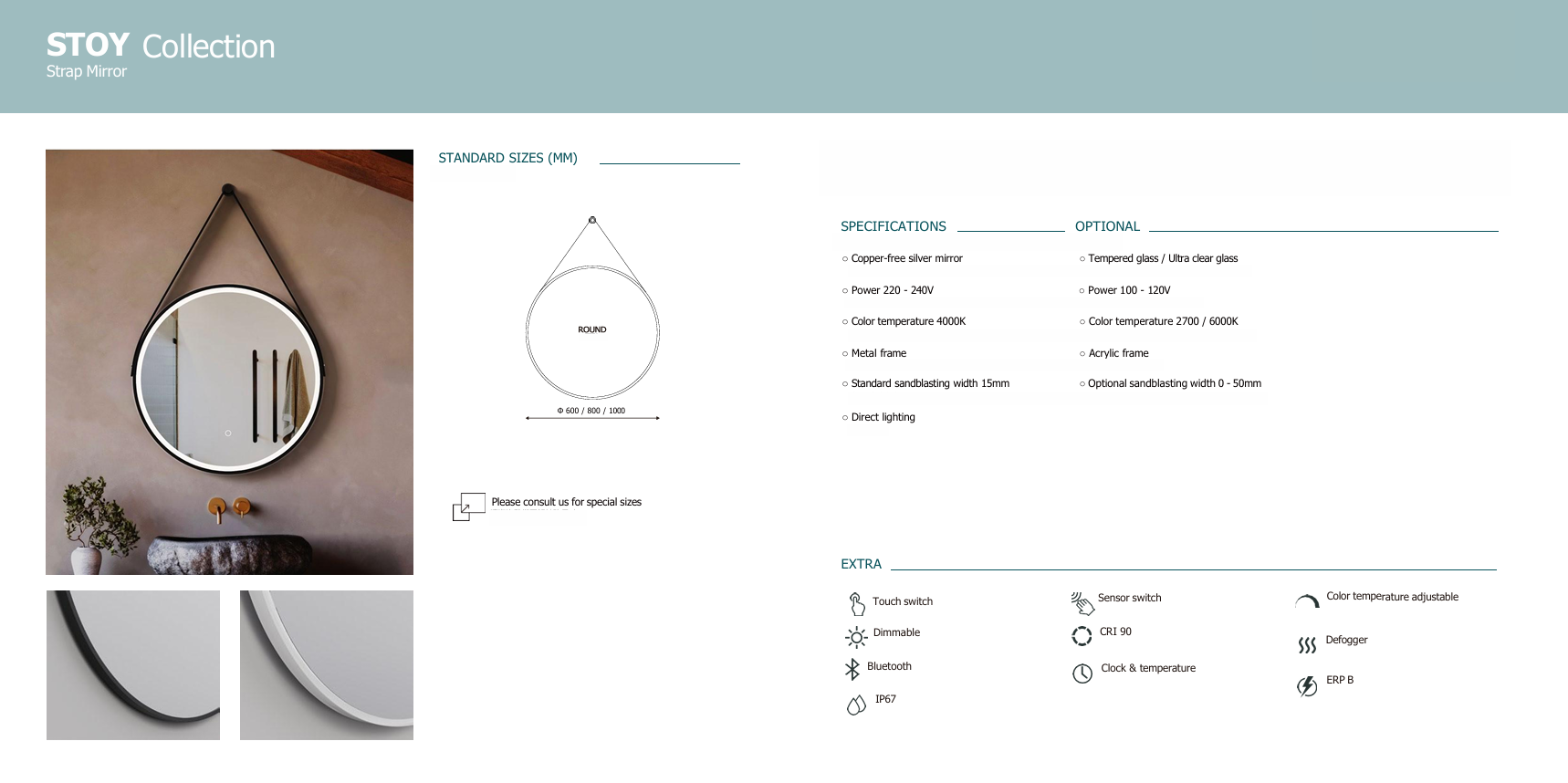Click the 'Color temperature 2700 / 6000K' option
The height and width of the screenshot is (783, 1568).
(1162, 321)
